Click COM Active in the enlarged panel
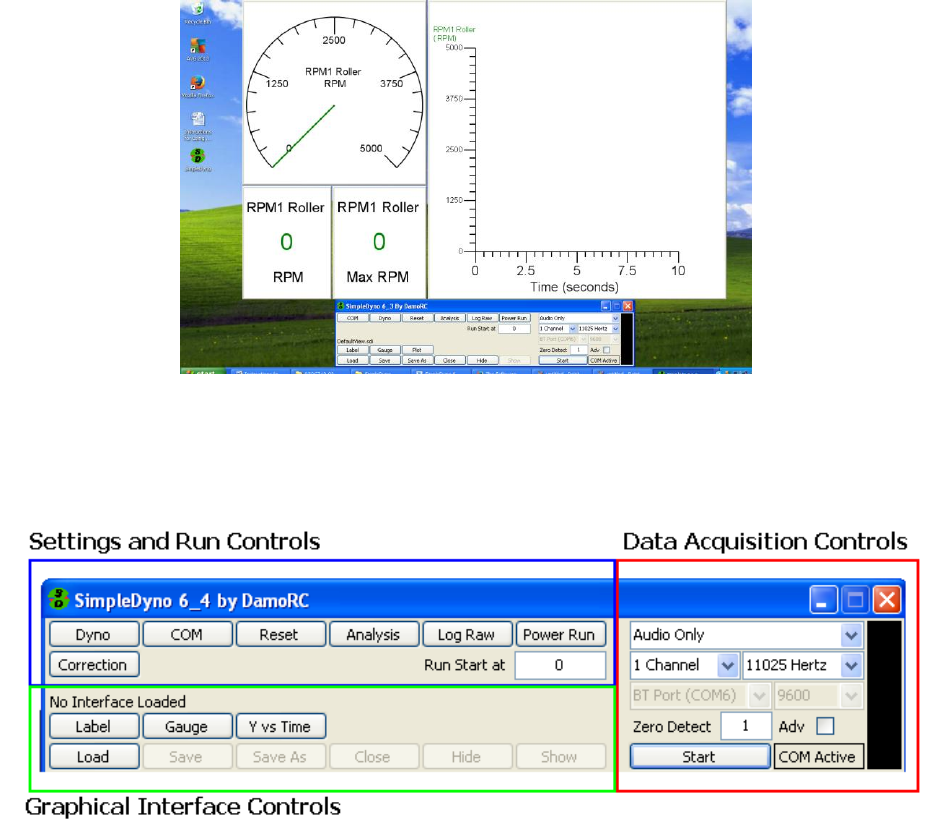Viewport: 936px width, 834px height. click(818, 756)
